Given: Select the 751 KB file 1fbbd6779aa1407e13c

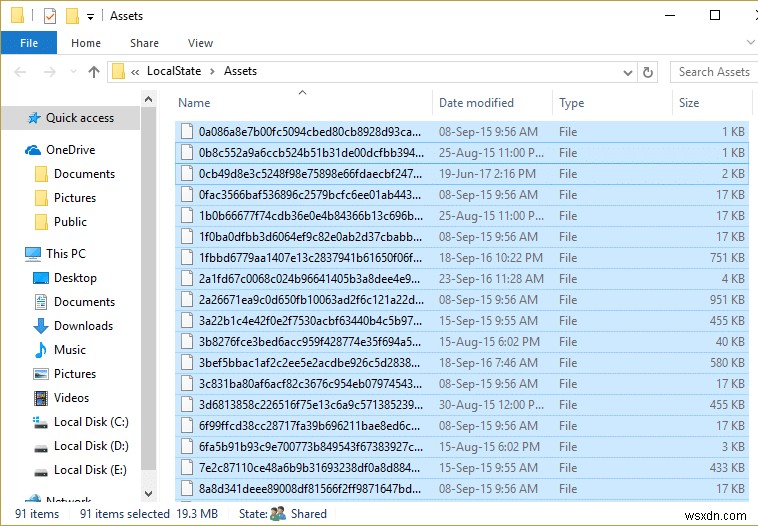Looking at the screenshot, I should coord(462,258).
